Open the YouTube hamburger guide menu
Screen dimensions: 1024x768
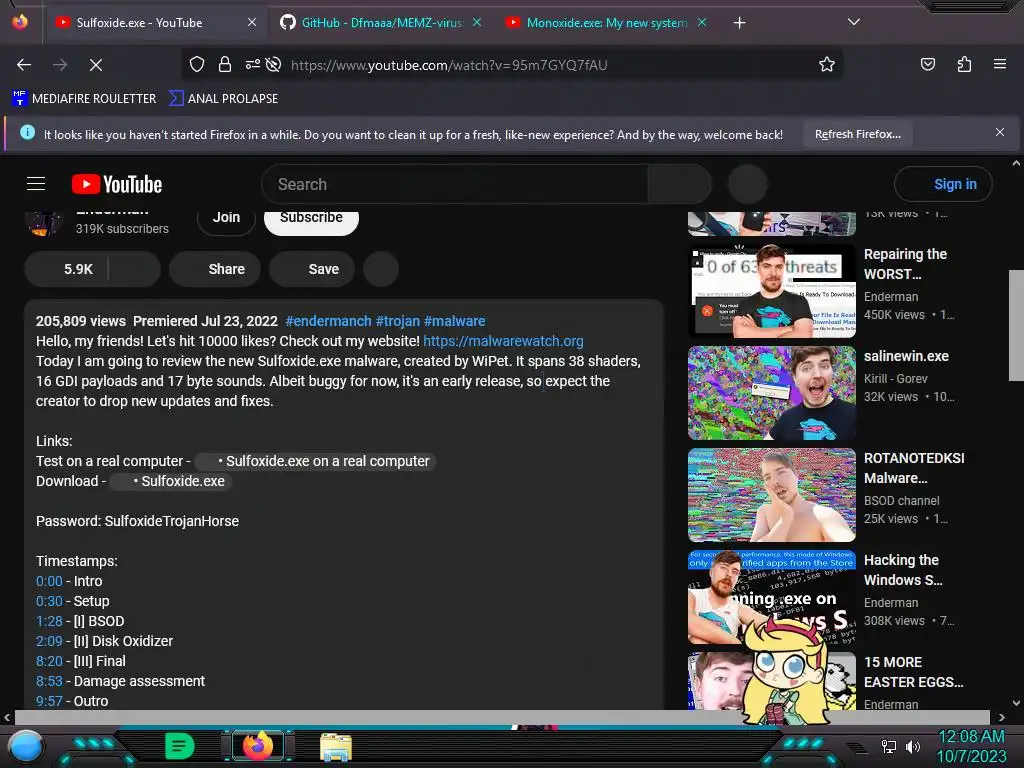coord(36,184)
